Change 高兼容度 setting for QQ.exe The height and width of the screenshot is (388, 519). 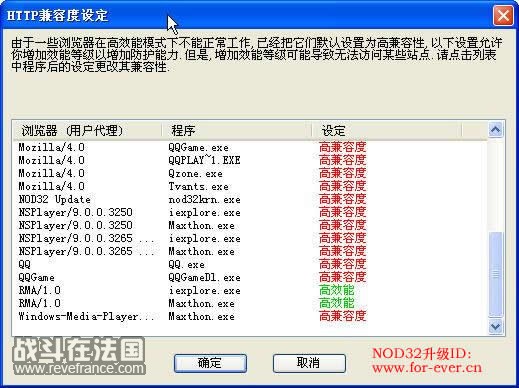(x=342, y=264)
